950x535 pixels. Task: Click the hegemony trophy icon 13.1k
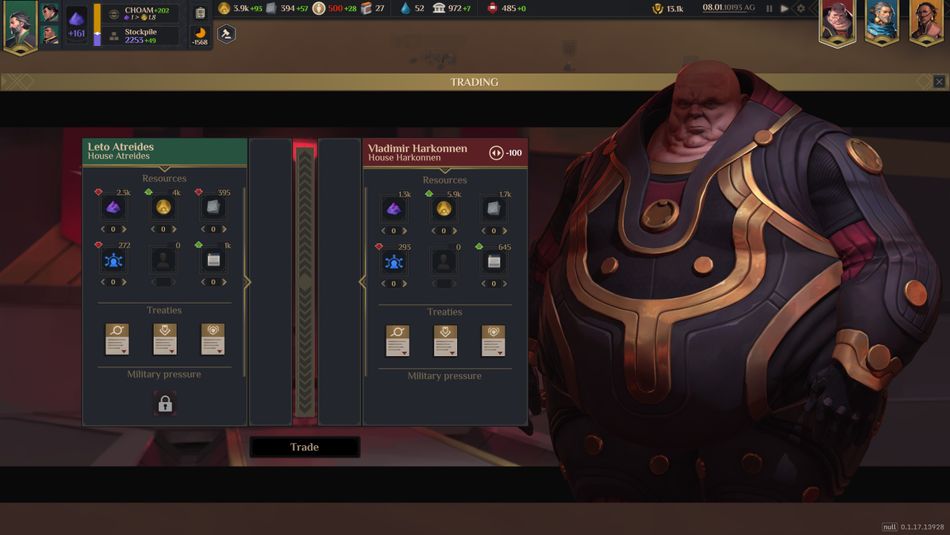pyautogui.click(x=657, y=8)
